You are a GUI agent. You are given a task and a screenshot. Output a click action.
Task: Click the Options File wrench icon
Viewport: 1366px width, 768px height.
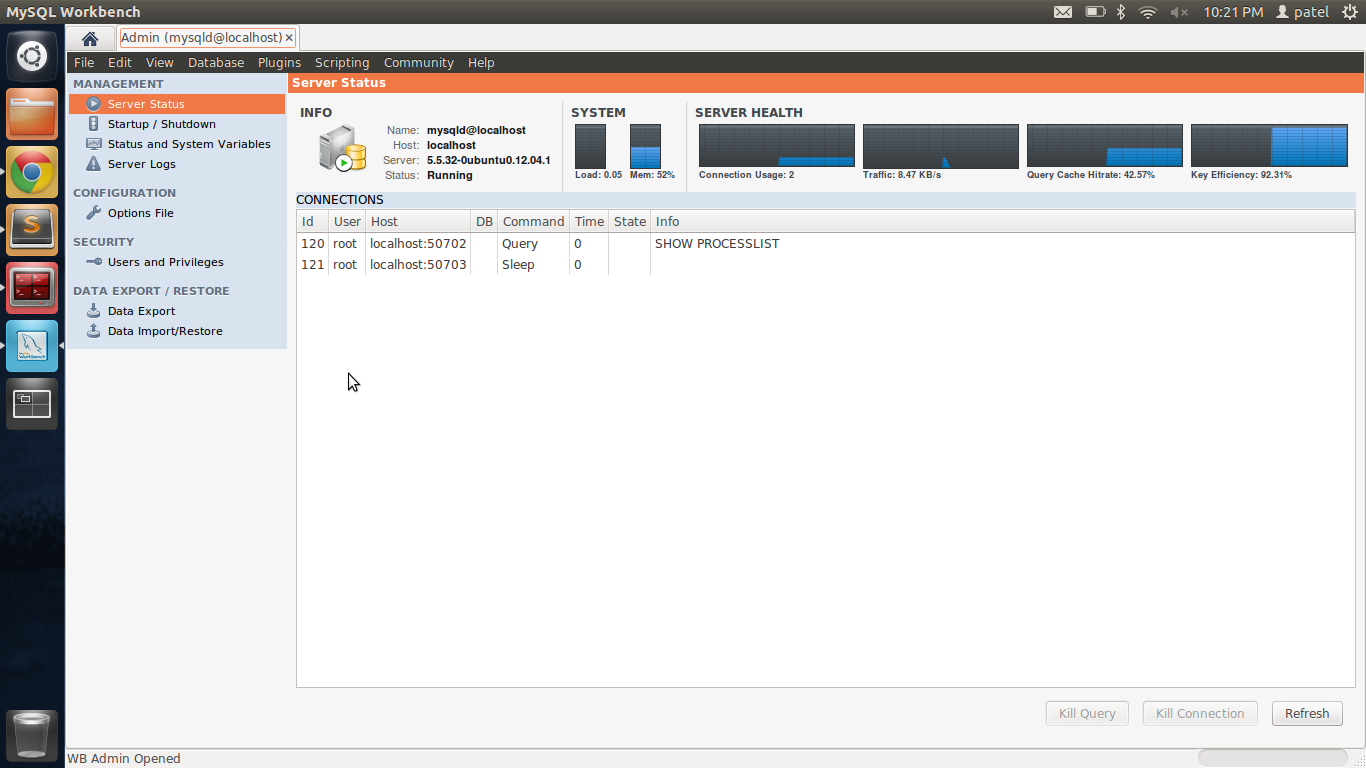[x=93, y=213]
